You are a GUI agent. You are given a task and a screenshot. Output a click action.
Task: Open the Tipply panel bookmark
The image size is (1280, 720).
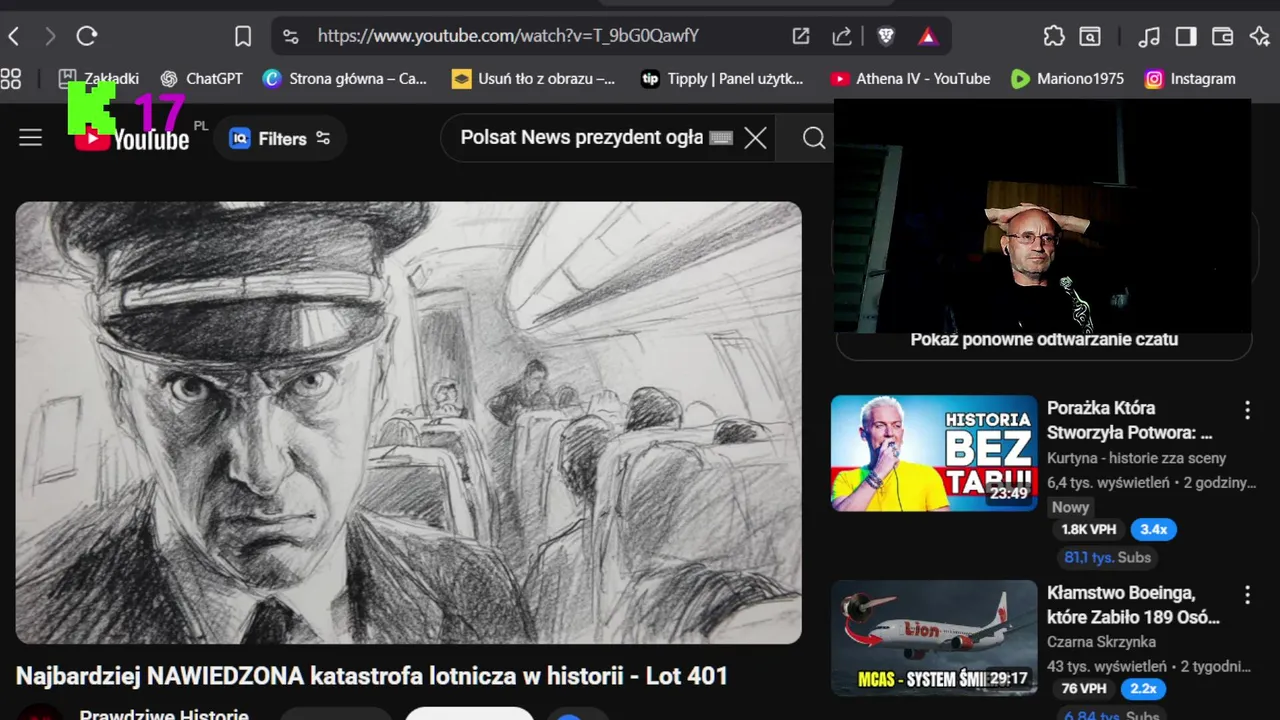tap(722, 79)
